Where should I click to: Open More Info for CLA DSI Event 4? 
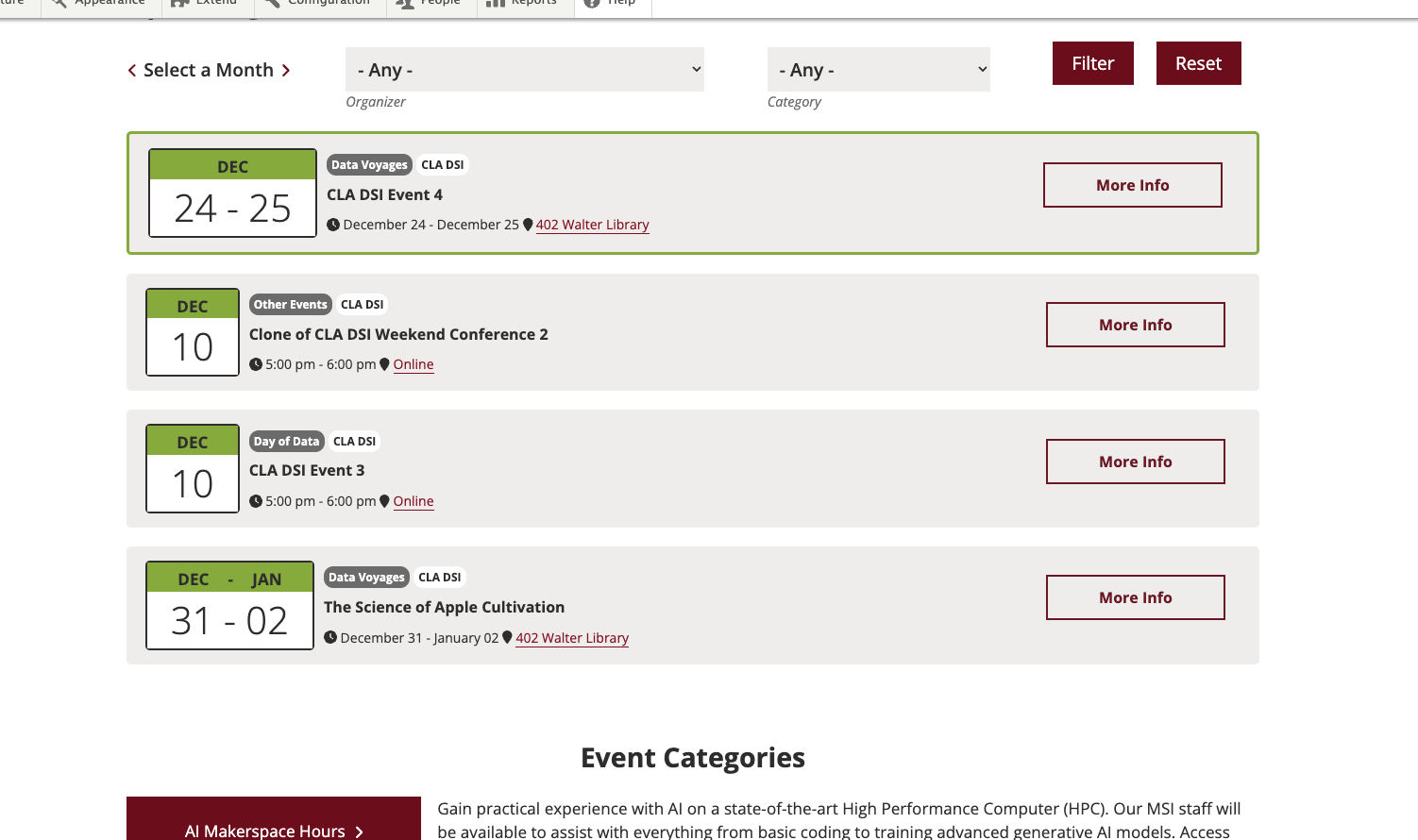pos(1132,185)
